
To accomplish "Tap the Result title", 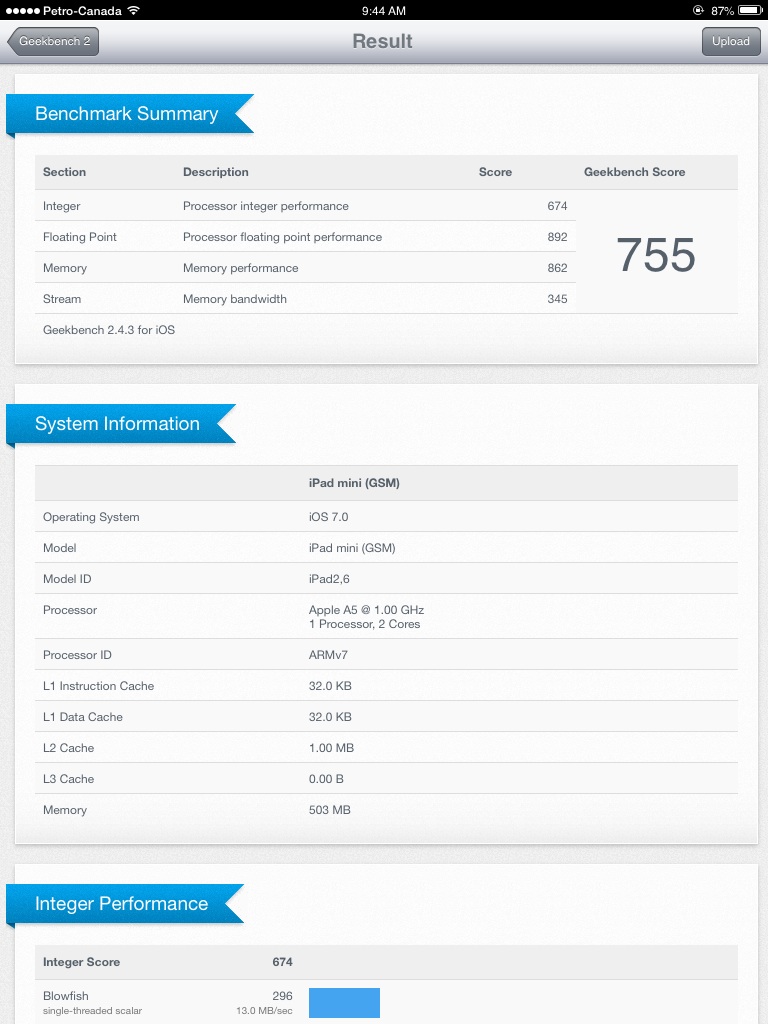I will coord(383,41).
